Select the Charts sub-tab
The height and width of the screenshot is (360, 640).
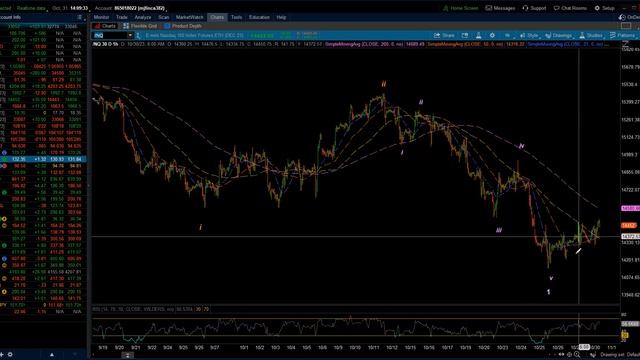coord(105,26)
